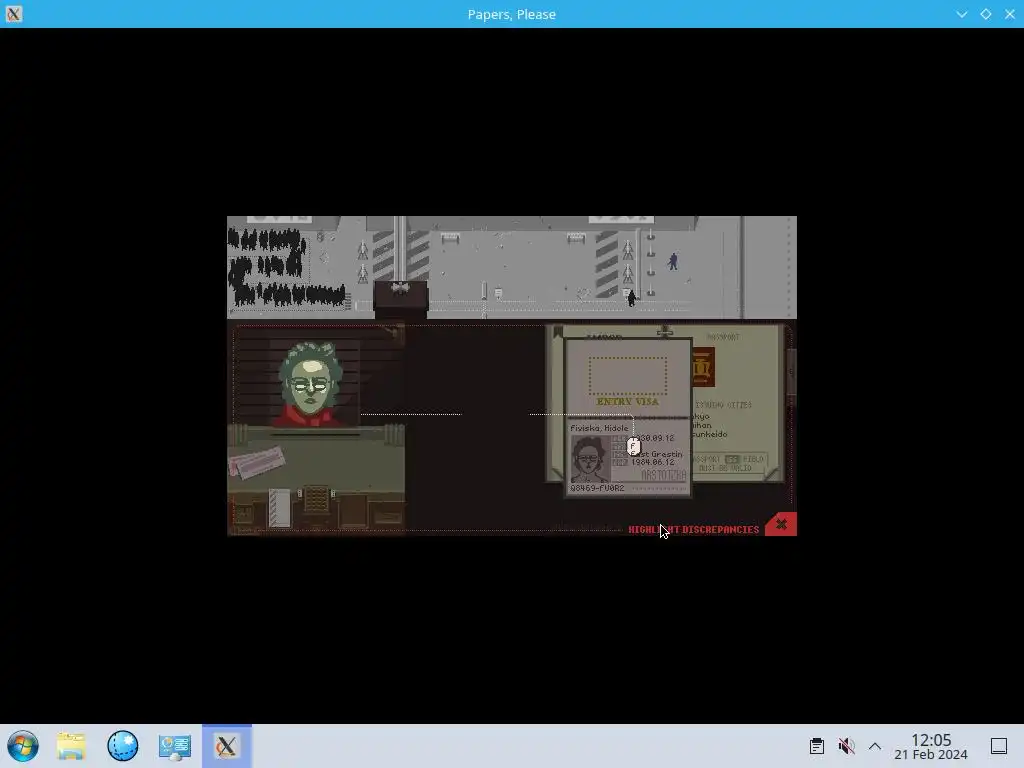Click the HIGHLIGHT DISCREPANCIES label
1024x768 pixels.
[694, 530]
